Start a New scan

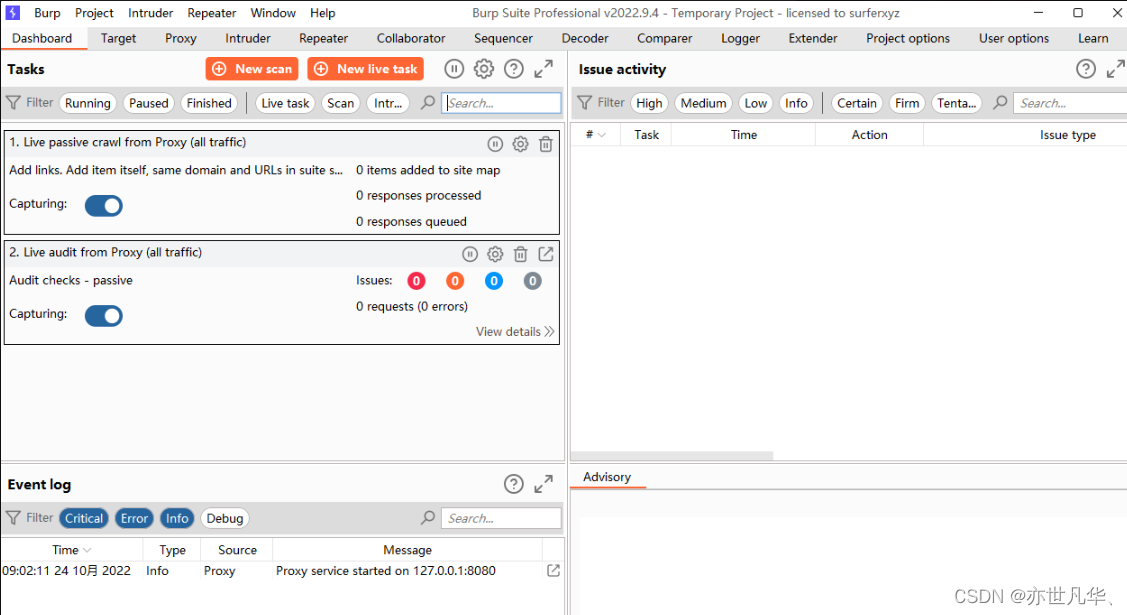click(252, 69)
